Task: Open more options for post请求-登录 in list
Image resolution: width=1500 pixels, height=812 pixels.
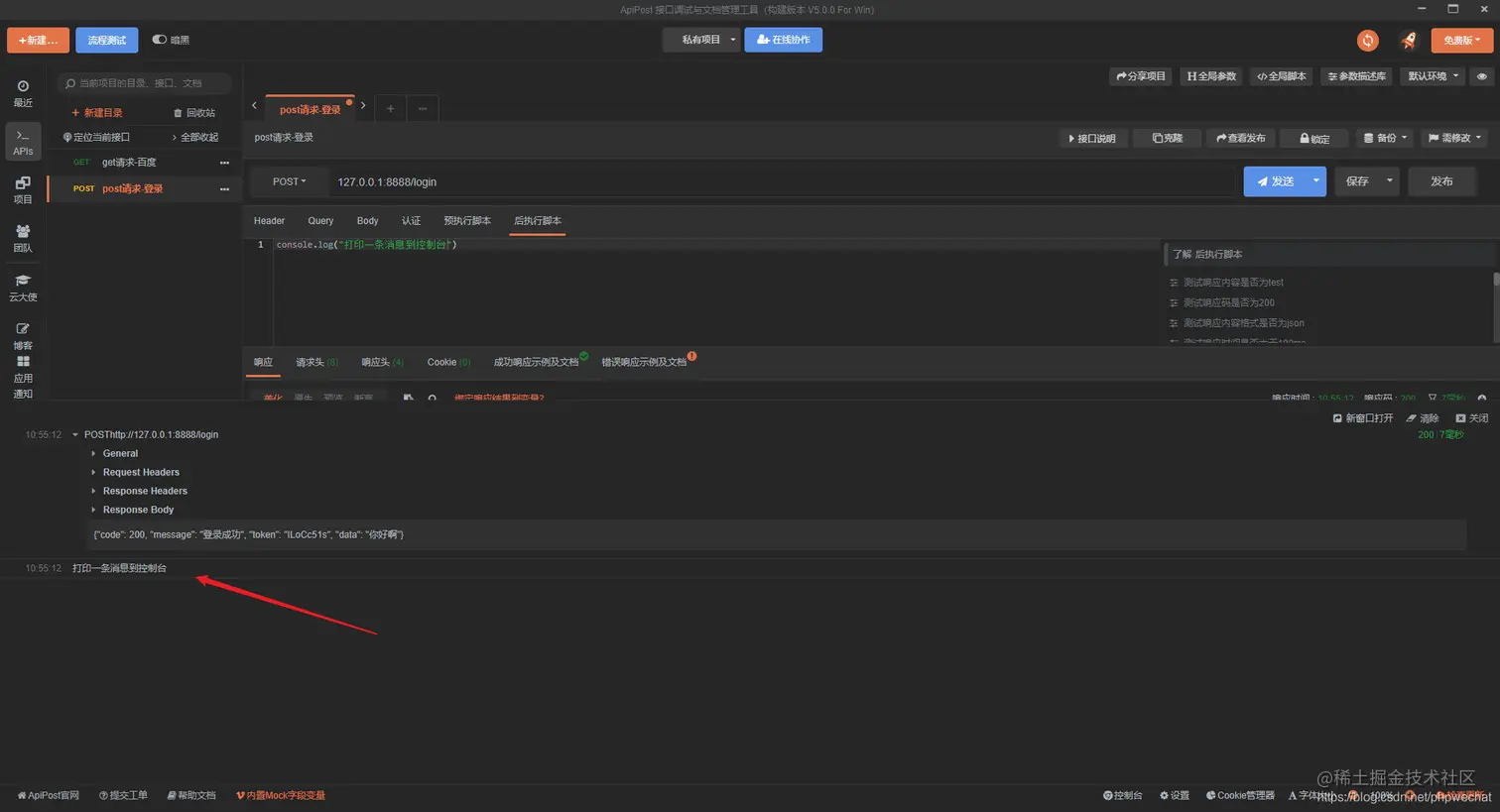Action: click(224, 189)
